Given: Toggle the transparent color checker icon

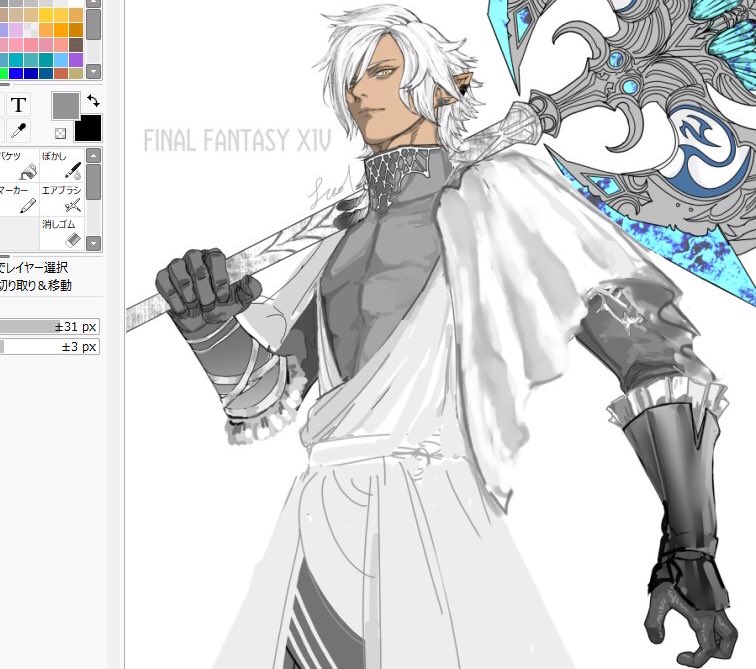Looking at the screenshot, I should [60, 134].
